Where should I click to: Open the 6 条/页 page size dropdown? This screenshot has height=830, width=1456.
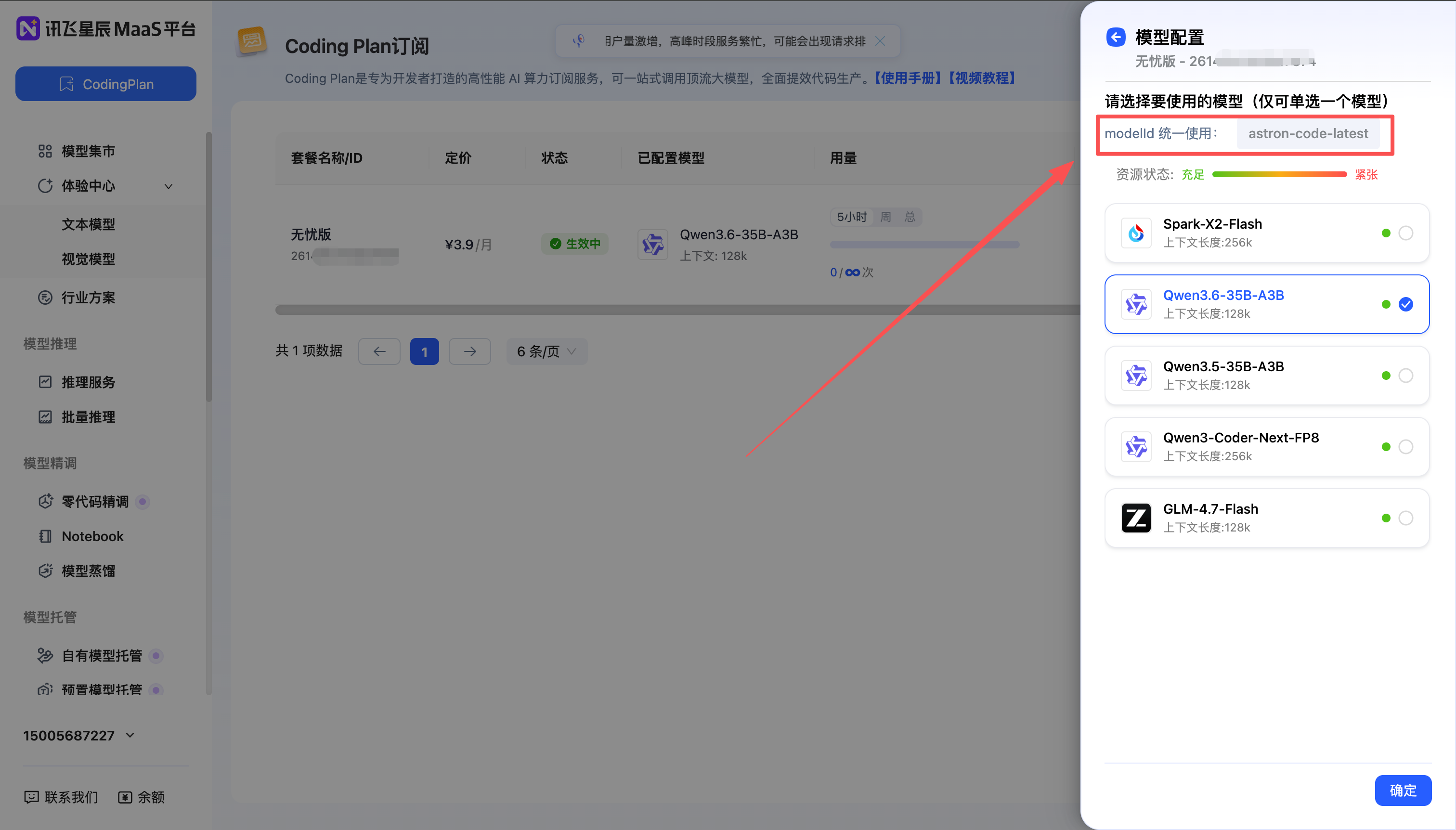[x=546, y=351]
